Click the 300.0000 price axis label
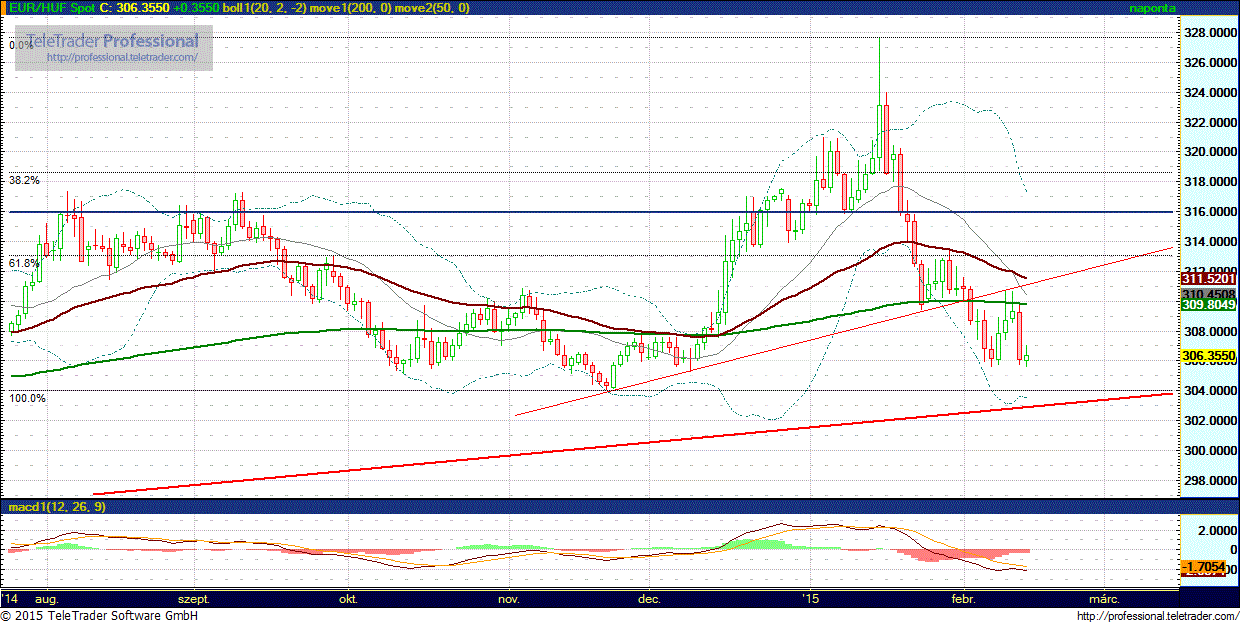 click(1209, 451)
